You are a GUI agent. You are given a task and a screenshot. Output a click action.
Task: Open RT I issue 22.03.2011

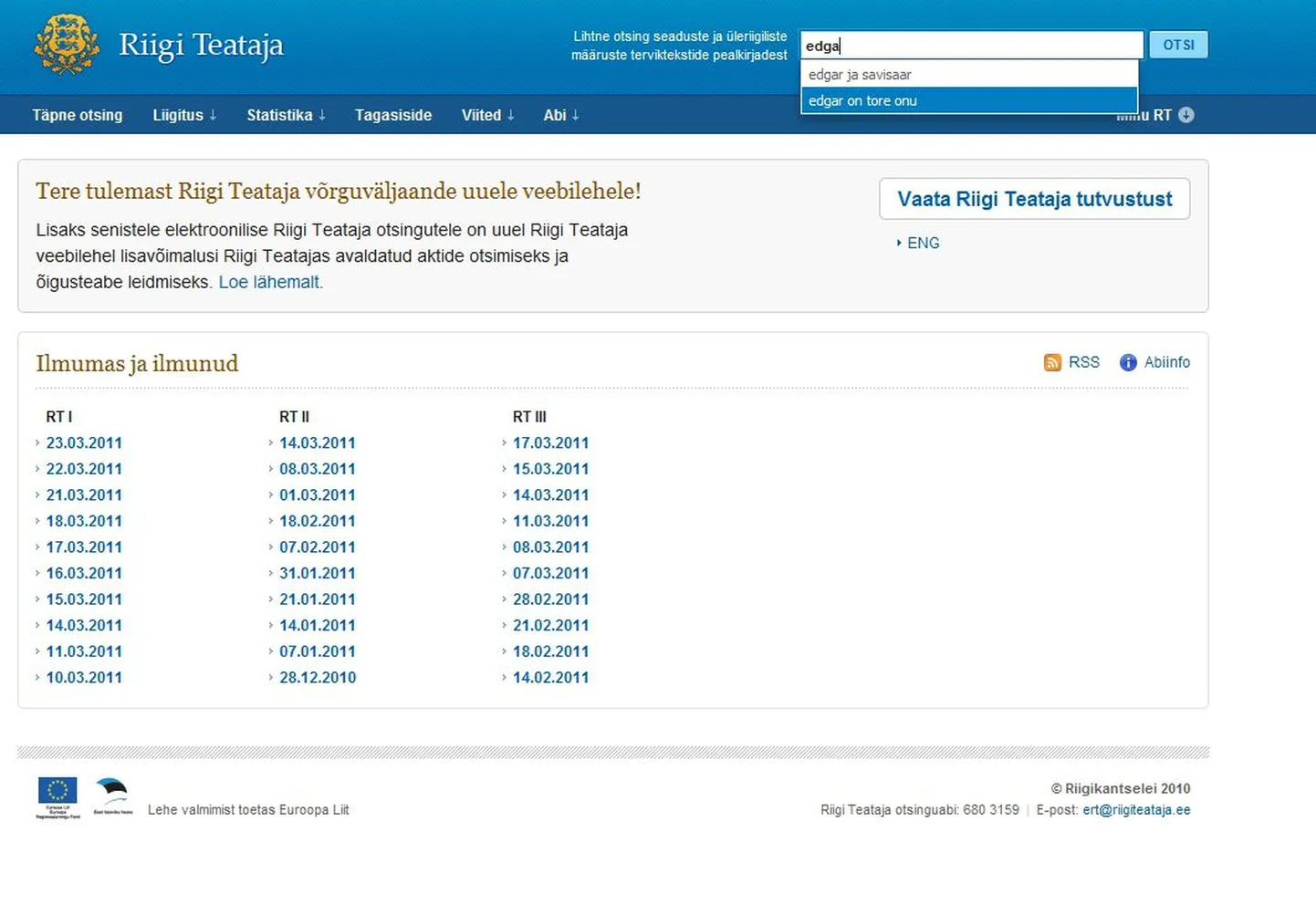pos(84,469)
